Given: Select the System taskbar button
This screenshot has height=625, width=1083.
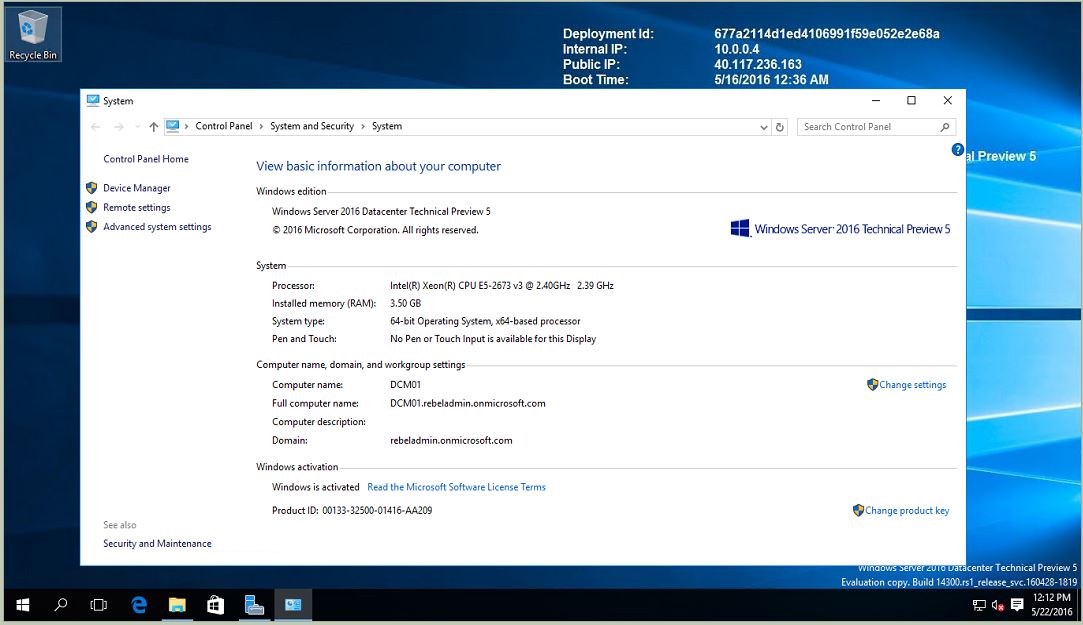Looking at the screenshot, I should (x=293, y=605).
